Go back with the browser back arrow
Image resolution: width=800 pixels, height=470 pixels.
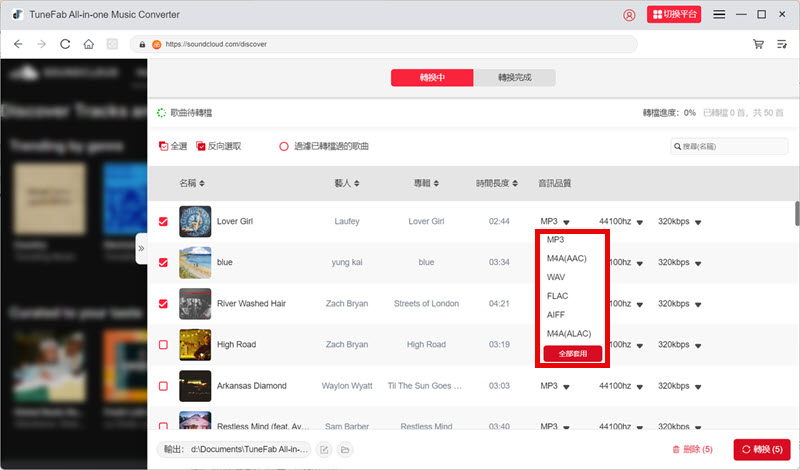point(18,44)
